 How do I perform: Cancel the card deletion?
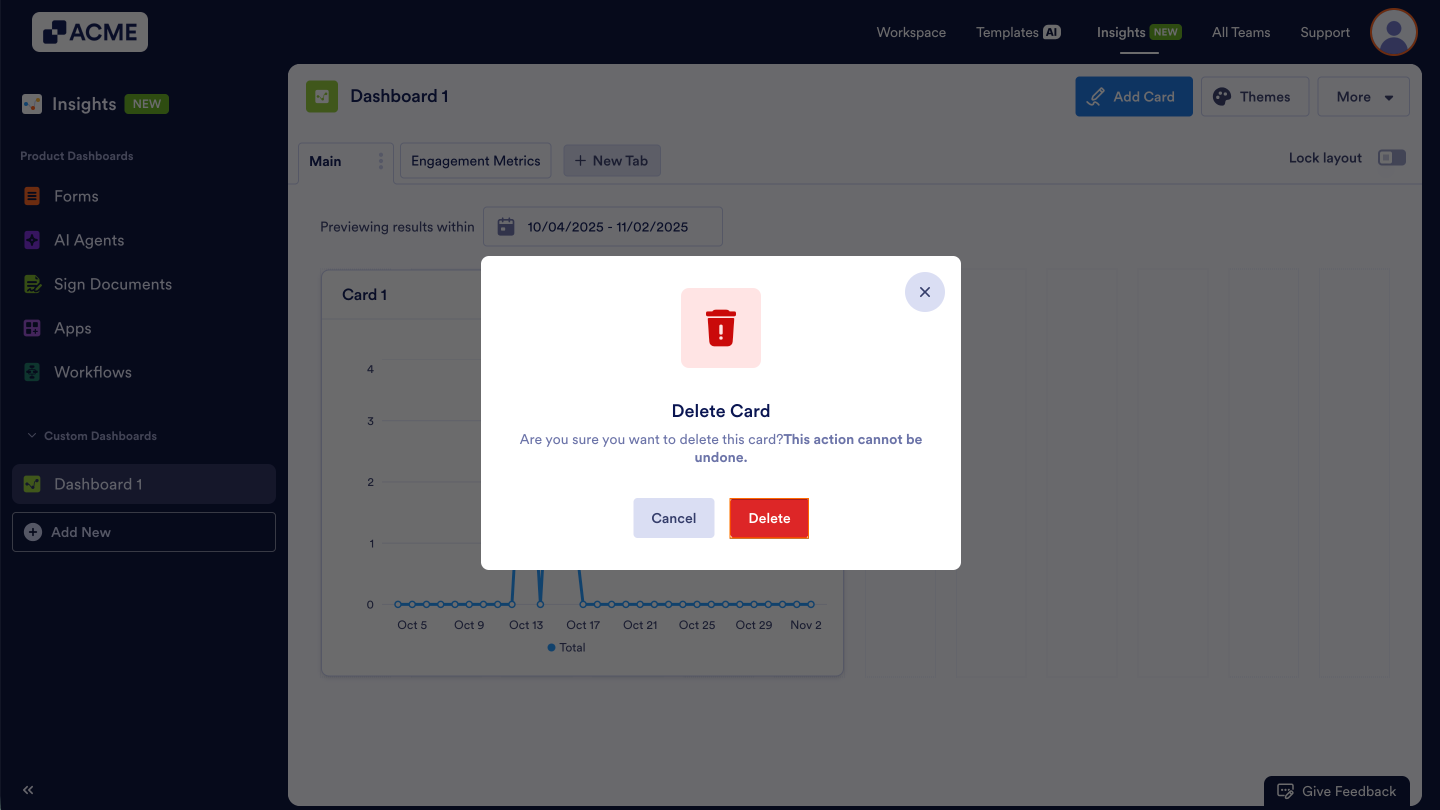tap(673, 518)
